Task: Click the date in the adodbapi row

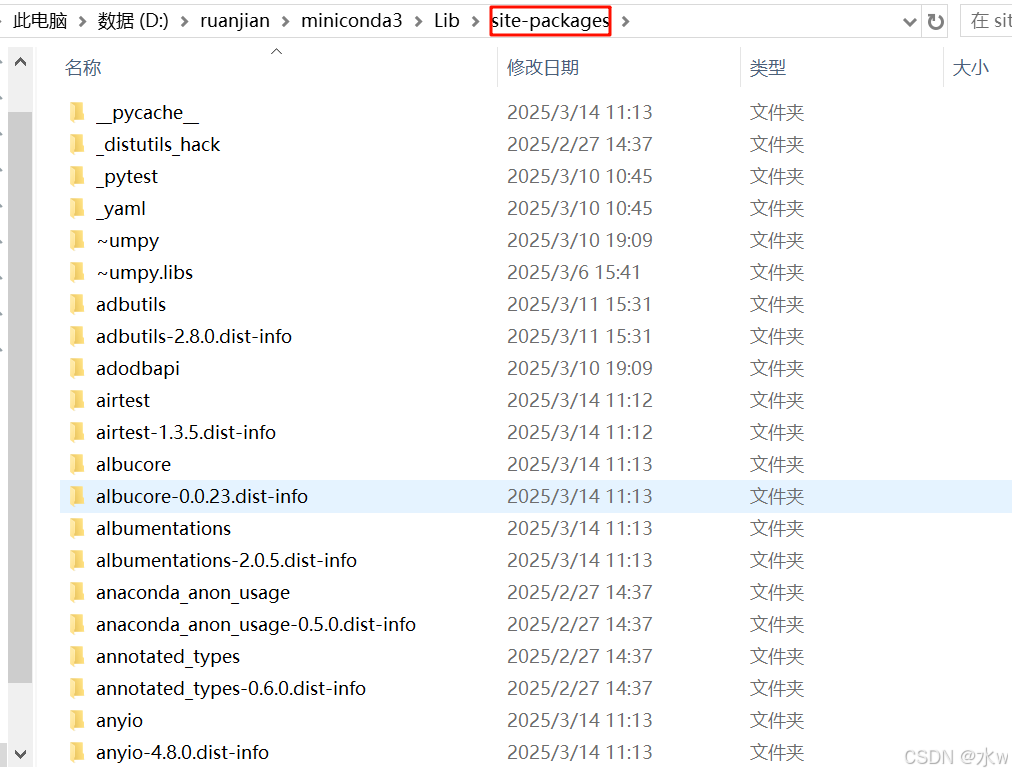Action: pyautogui.click(x=580, y=368)
